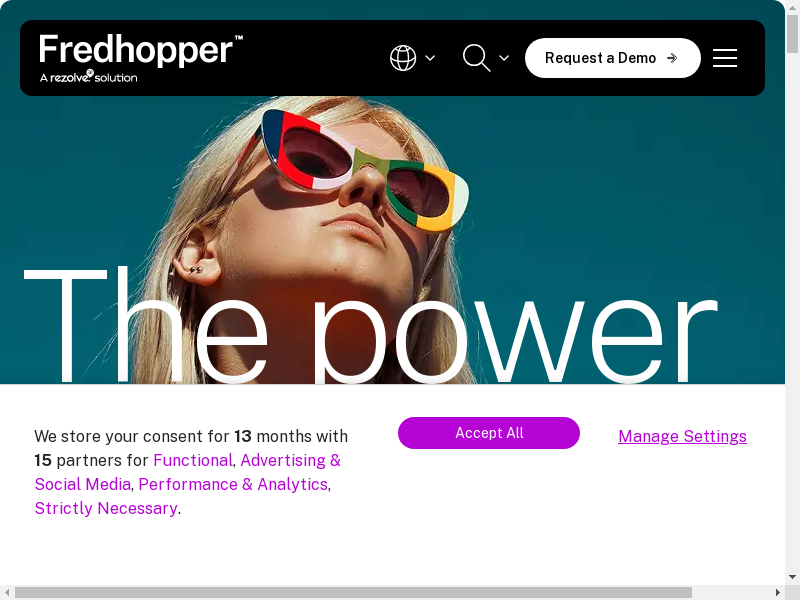Open the hamburger menu icon
Screen dimensions: 800x600
(724, 58)
